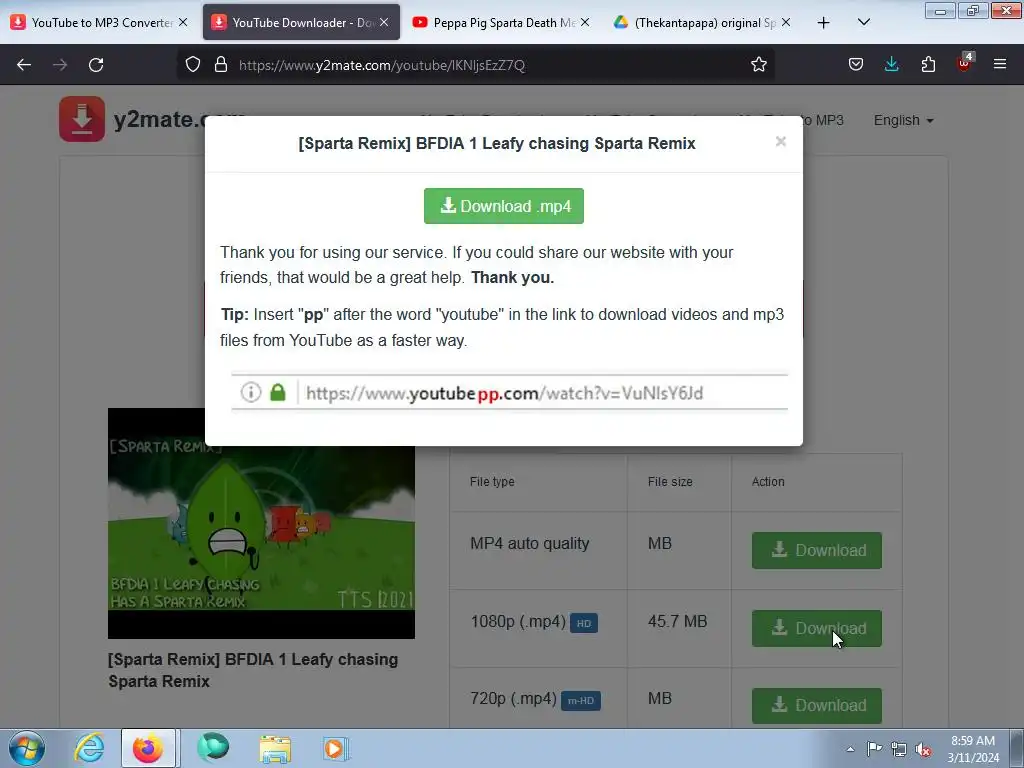Click the m-HD badge beside 720p
The width and height of the screenshot is (1024, 768).
click(581, 701)
